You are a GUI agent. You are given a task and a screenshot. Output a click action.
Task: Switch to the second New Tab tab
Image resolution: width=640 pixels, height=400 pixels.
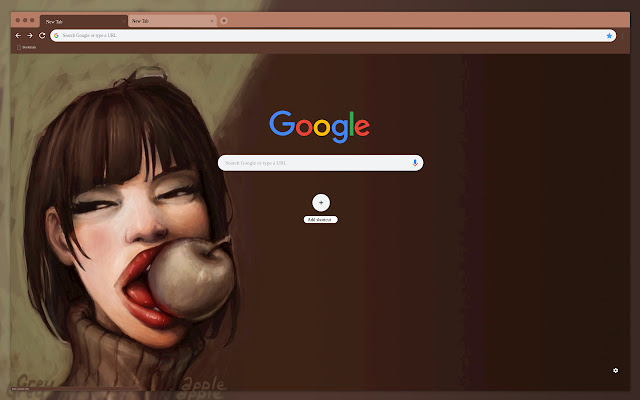pyautogui.click(x=172, y=21)
